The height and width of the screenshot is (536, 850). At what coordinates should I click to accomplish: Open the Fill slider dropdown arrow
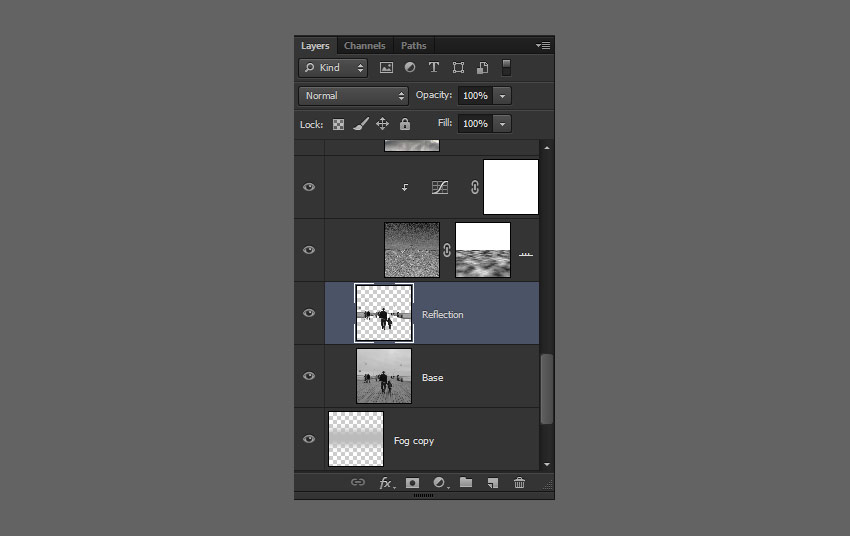coord(503,124)
